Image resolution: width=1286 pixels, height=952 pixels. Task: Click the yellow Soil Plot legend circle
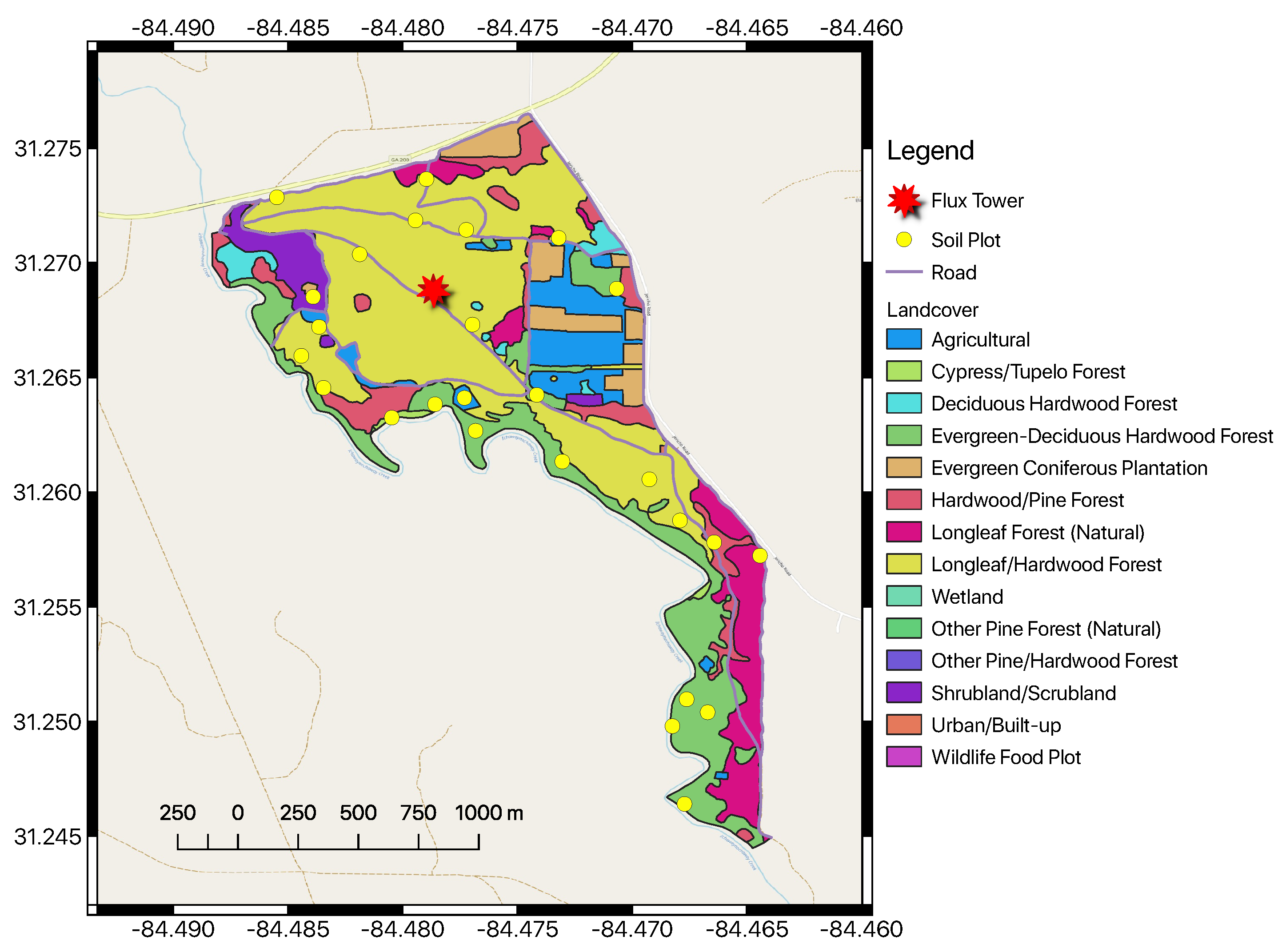(904, 240)
